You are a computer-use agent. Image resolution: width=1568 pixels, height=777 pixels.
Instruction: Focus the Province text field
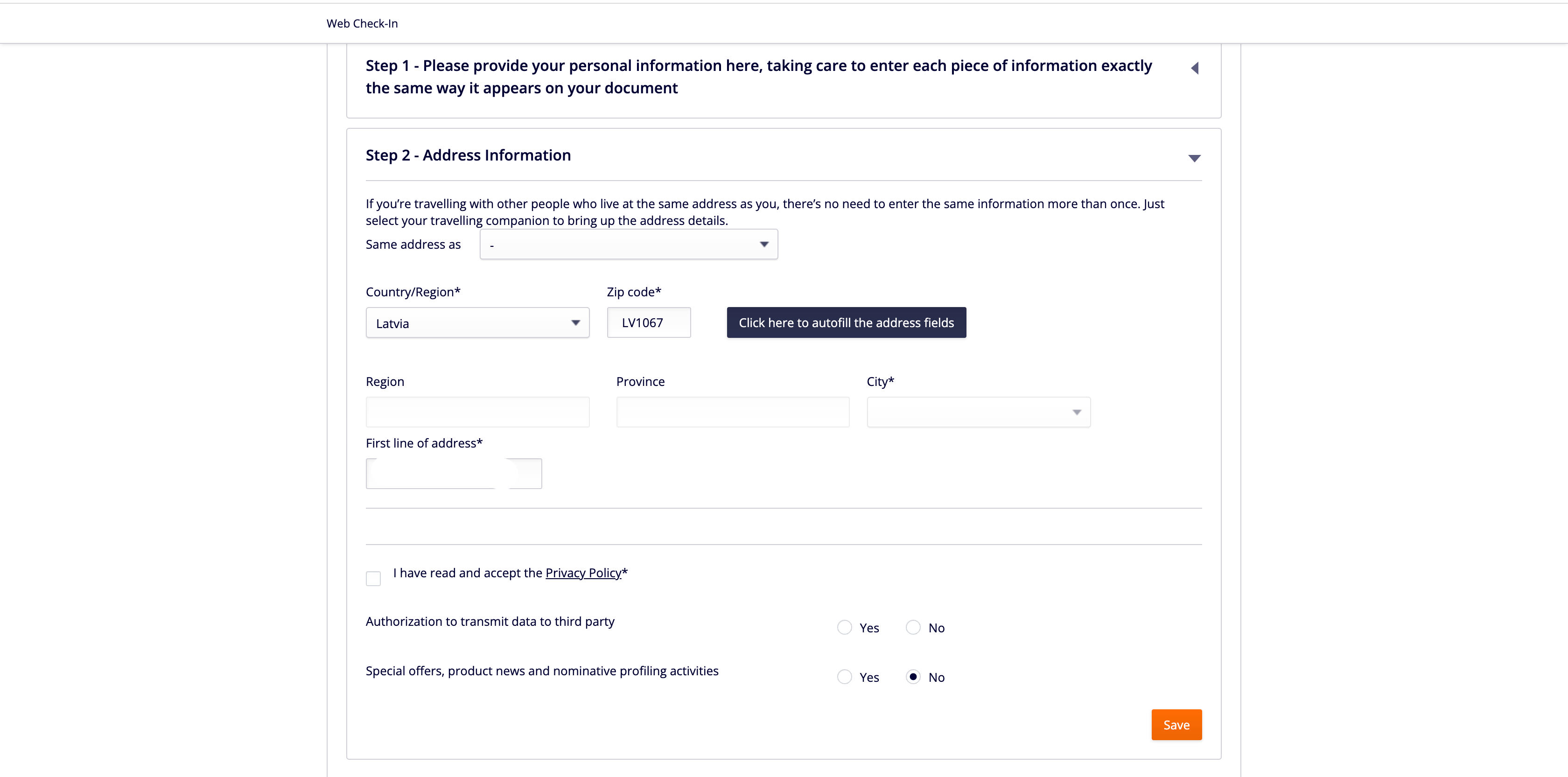[x=732, y=412]
